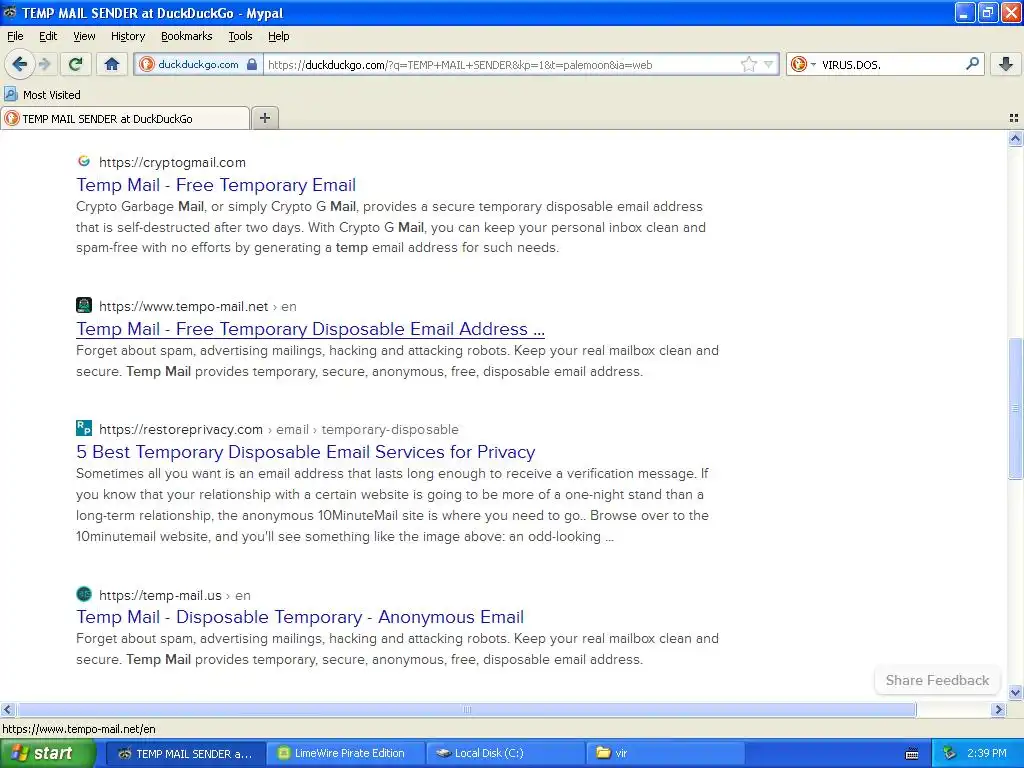Click the cryptogmail favicon

(x=84, y=161)
